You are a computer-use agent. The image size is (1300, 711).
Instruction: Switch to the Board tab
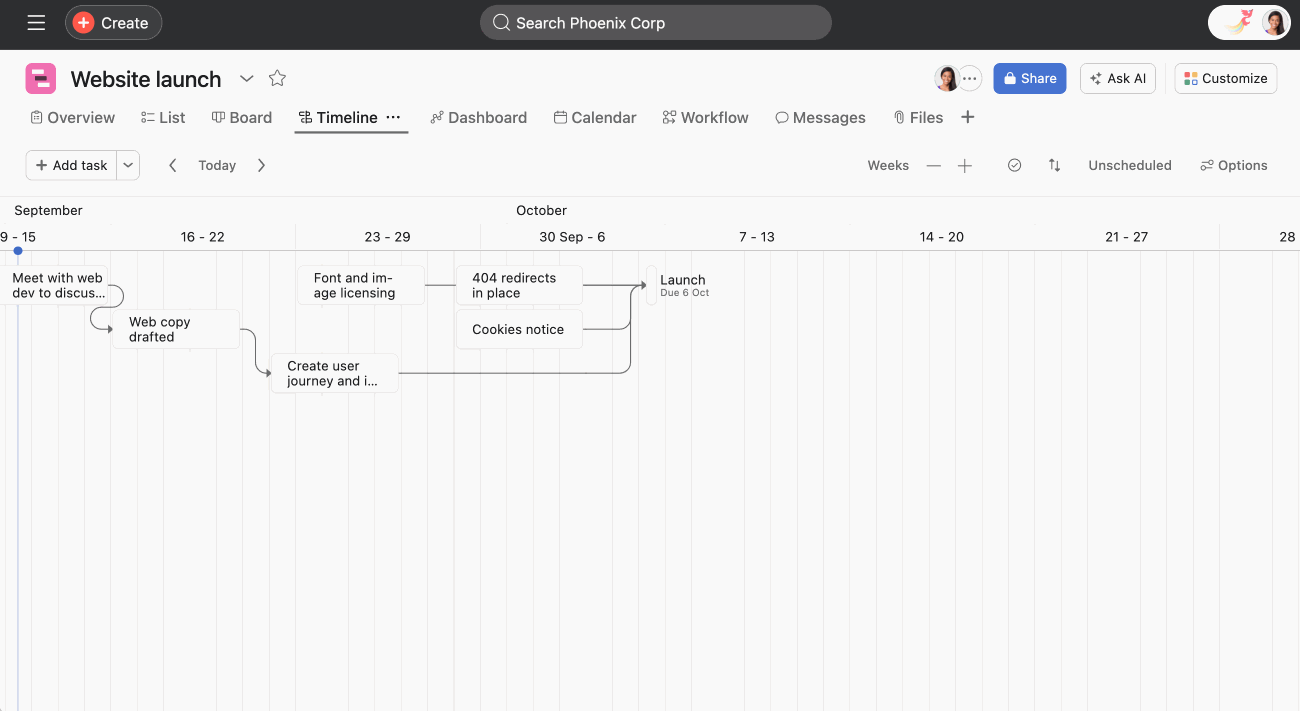click(x=241, y=117)
